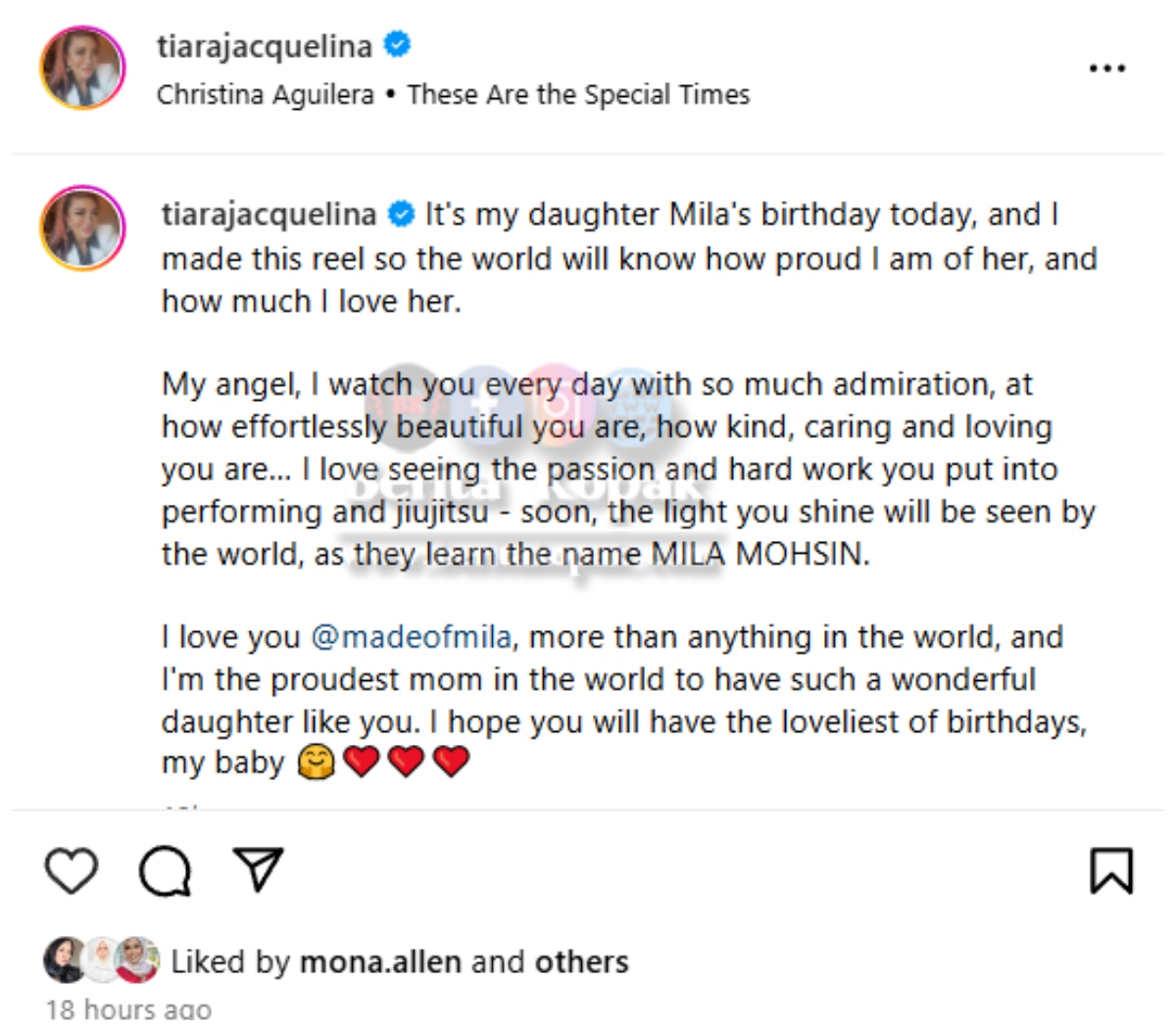
Task: Open Christina Aguilera artist audio link
Action: click(266, 95)
